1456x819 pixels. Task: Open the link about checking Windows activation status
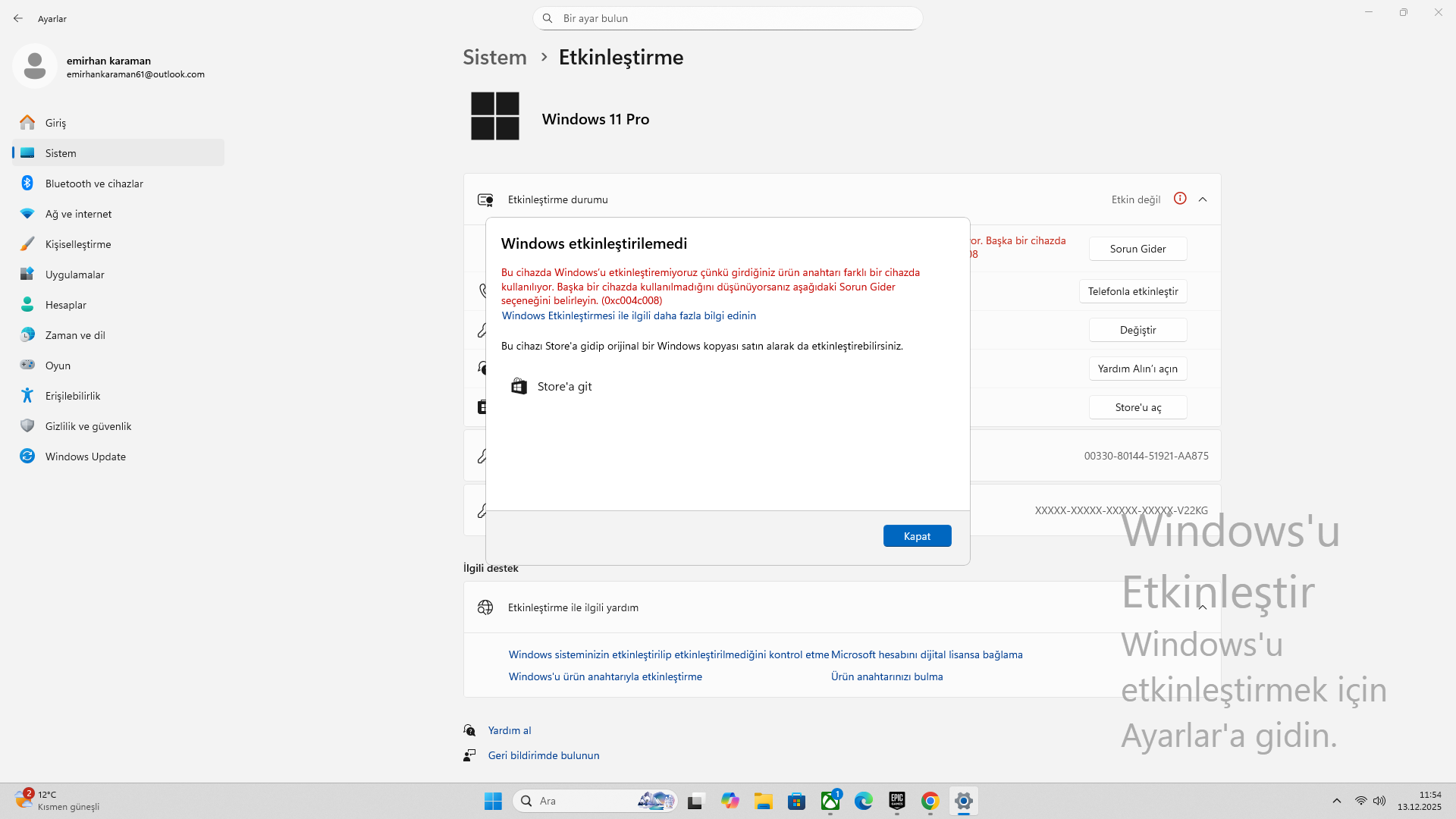click(669, 654)
